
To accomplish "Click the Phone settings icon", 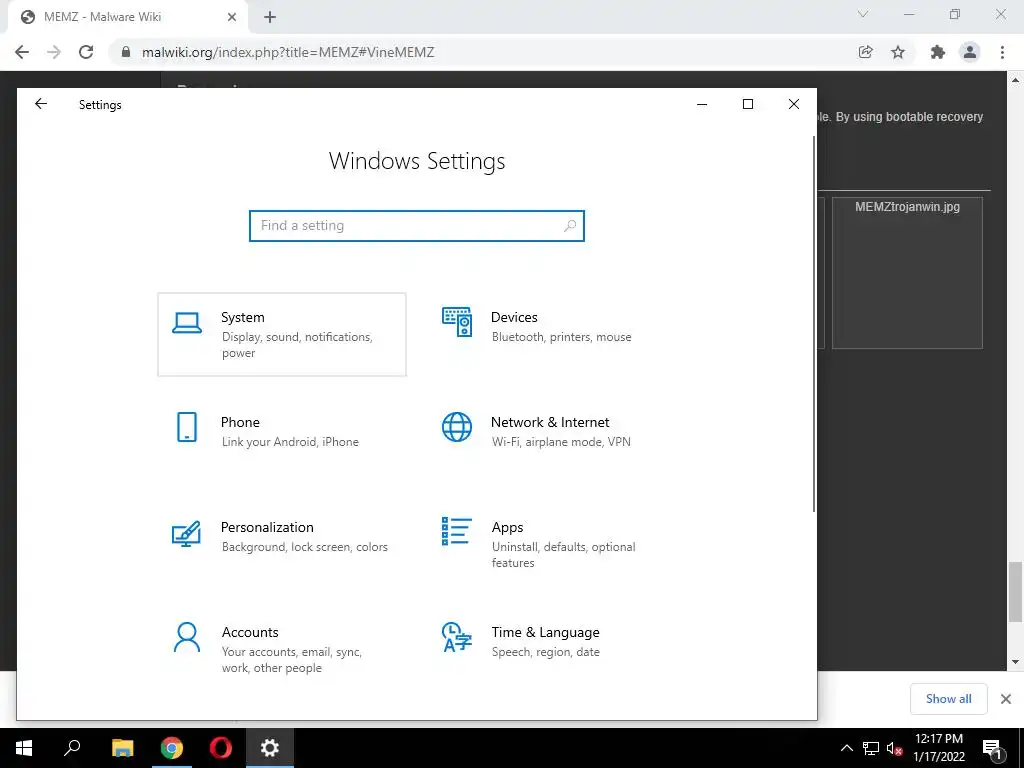I will coord(187,427).
